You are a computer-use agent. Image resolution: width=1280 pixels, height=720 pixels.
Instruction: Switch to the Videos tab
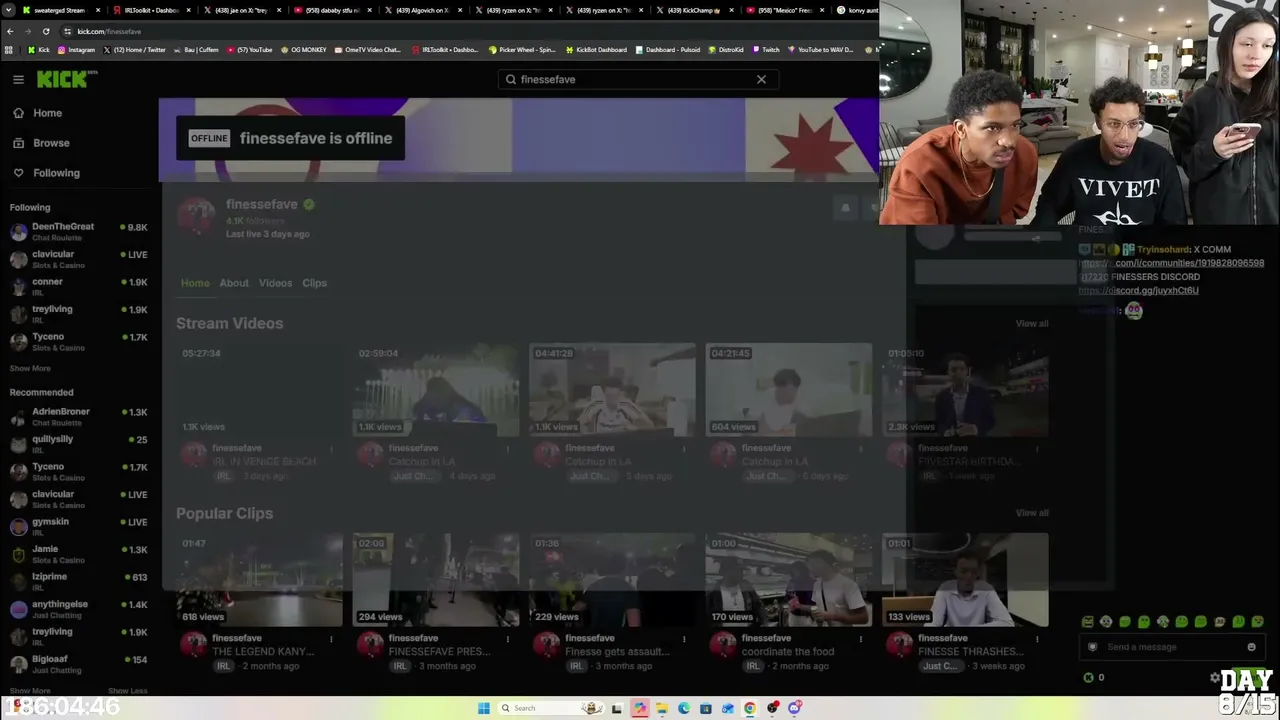coord(275,283)
